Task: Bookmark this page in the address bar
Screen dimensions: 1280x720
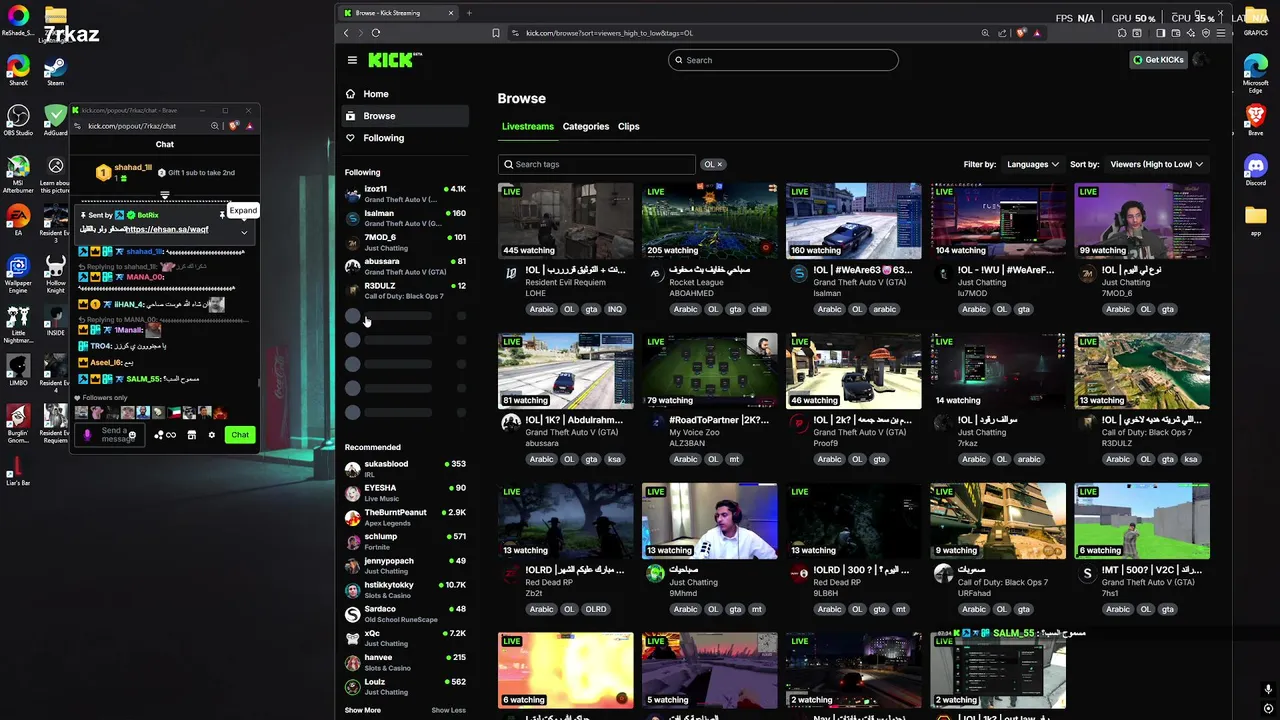Action: coord(496,33)
